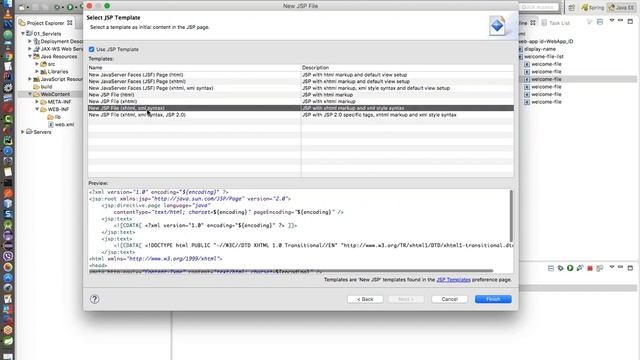Click the Open Perspective toolbar icon
640x360 pixels.
(x=571, y=7)
